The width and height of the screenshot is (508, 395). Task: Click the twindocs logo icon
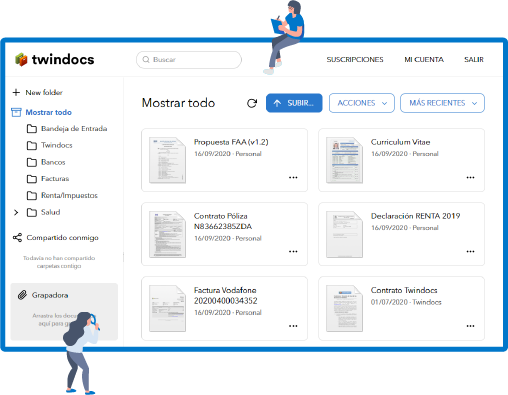point(21,59)
